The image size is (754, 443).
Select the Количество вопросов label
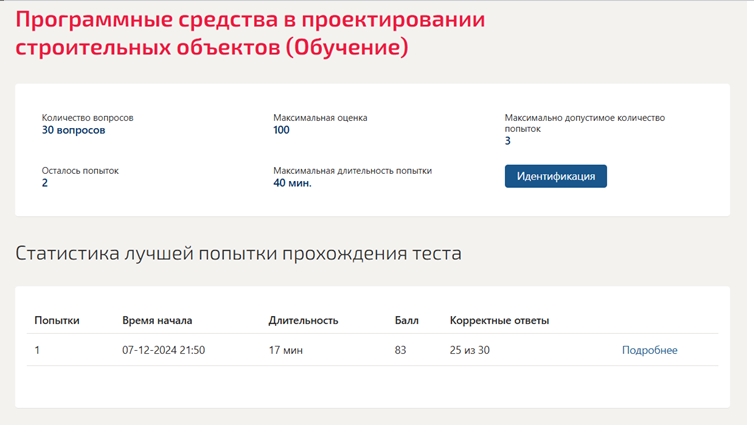[87, 117]
